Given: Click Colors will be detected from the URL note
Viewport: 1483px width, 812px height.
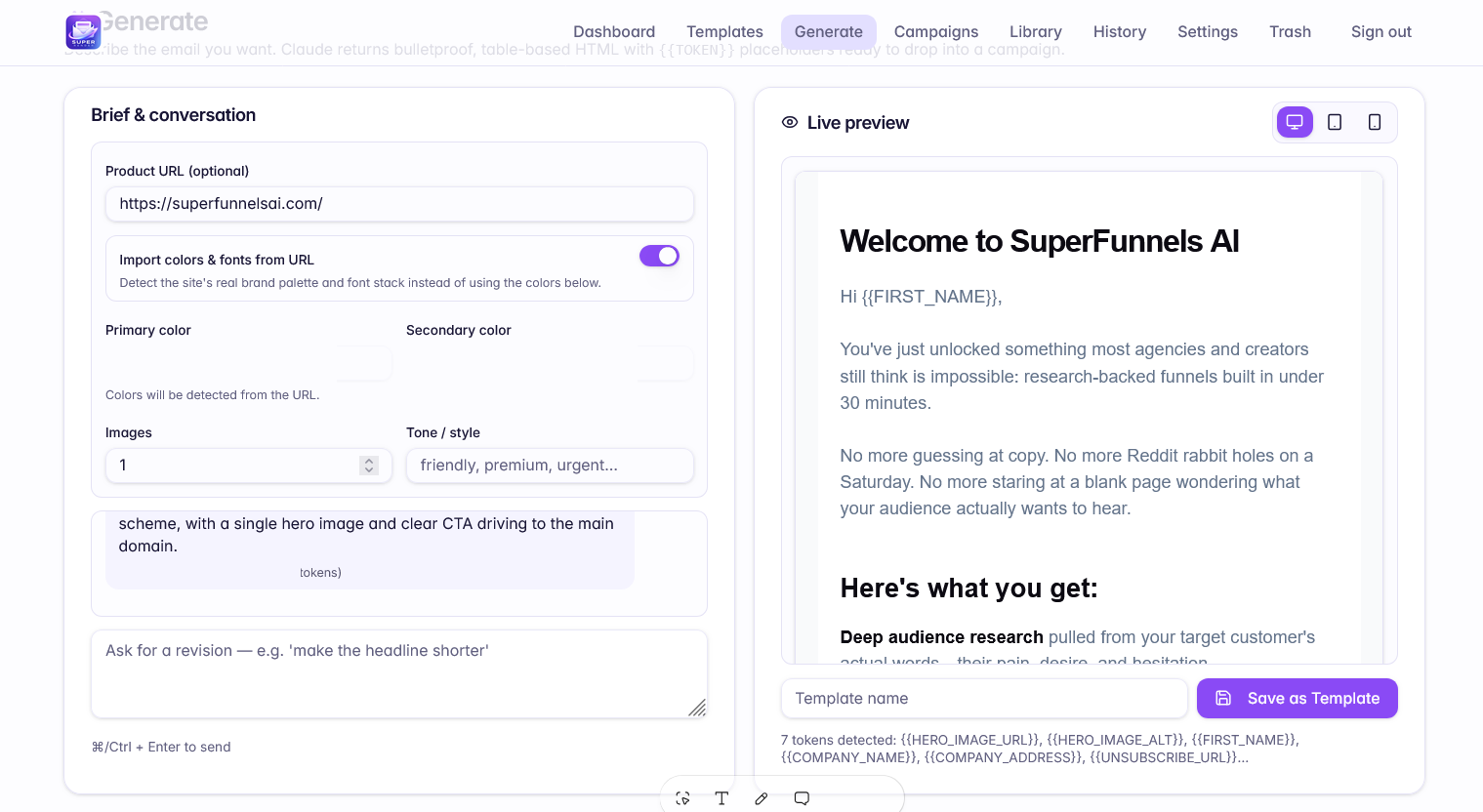Looking at the screenshot, I should (x=213, y=395).
